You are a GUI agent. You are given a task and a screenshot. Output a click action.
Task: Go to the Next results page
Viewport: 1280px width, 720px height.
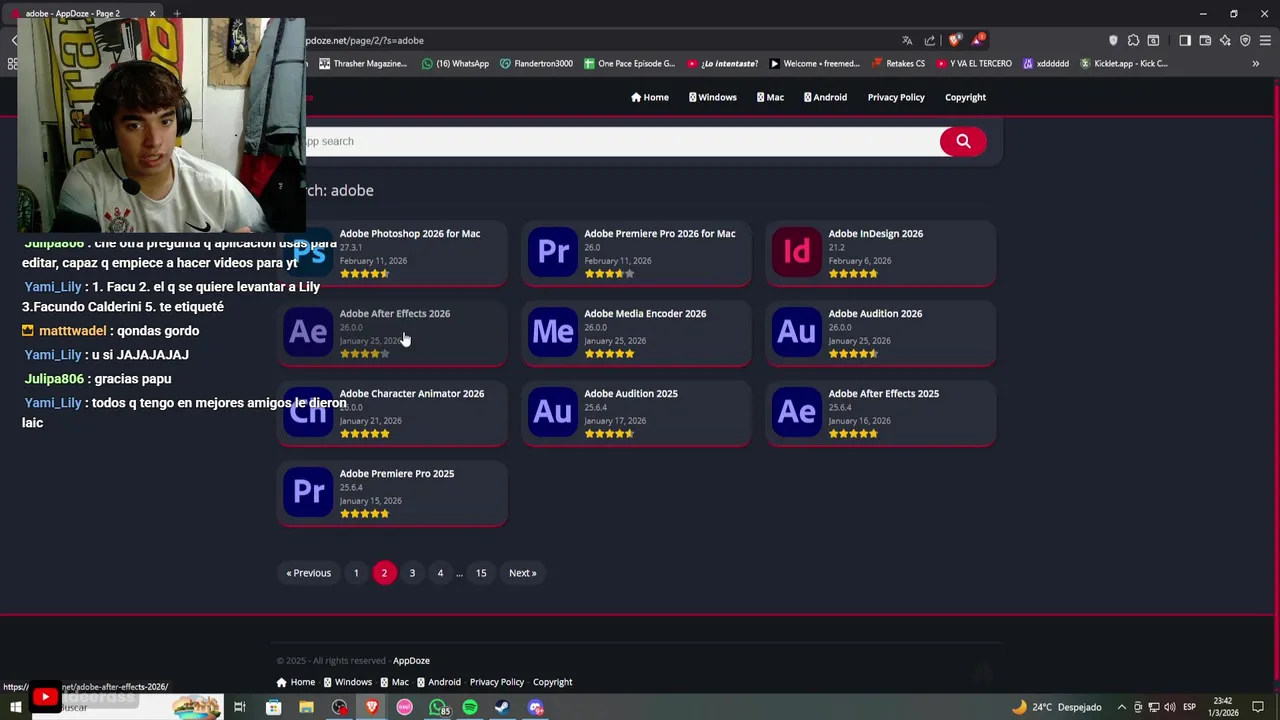(522, 573)
